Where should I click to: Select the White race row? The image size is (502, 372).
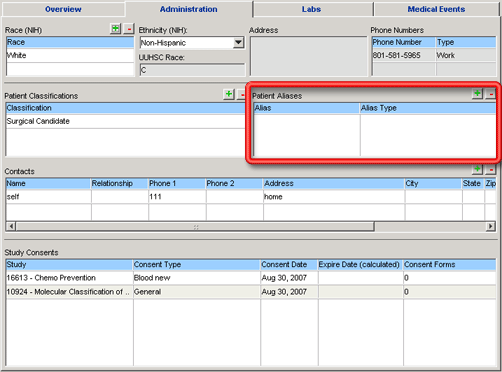coord(70,55)
